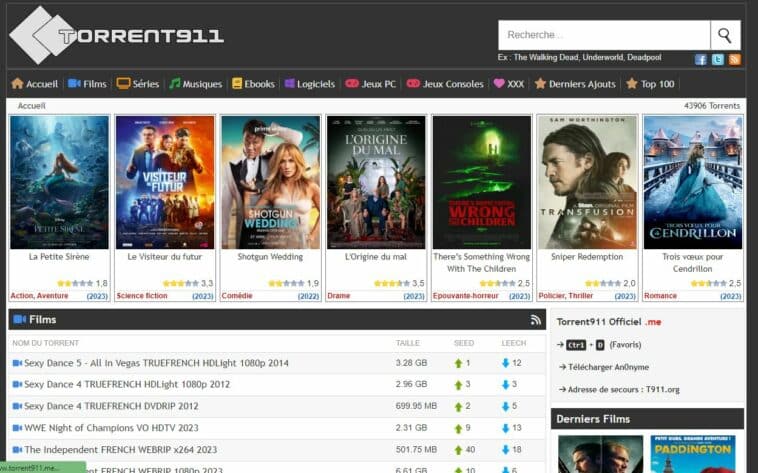The image size is (758, 473).
Task: Click the monitor icon beside Séries
Action: click(123, 84)
